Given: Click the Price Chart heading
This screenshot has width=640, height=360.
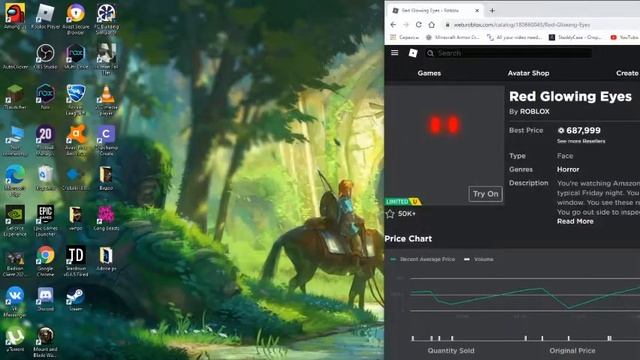Looking at the screenshot, I should pyautogui.click(x=408, y=239).
